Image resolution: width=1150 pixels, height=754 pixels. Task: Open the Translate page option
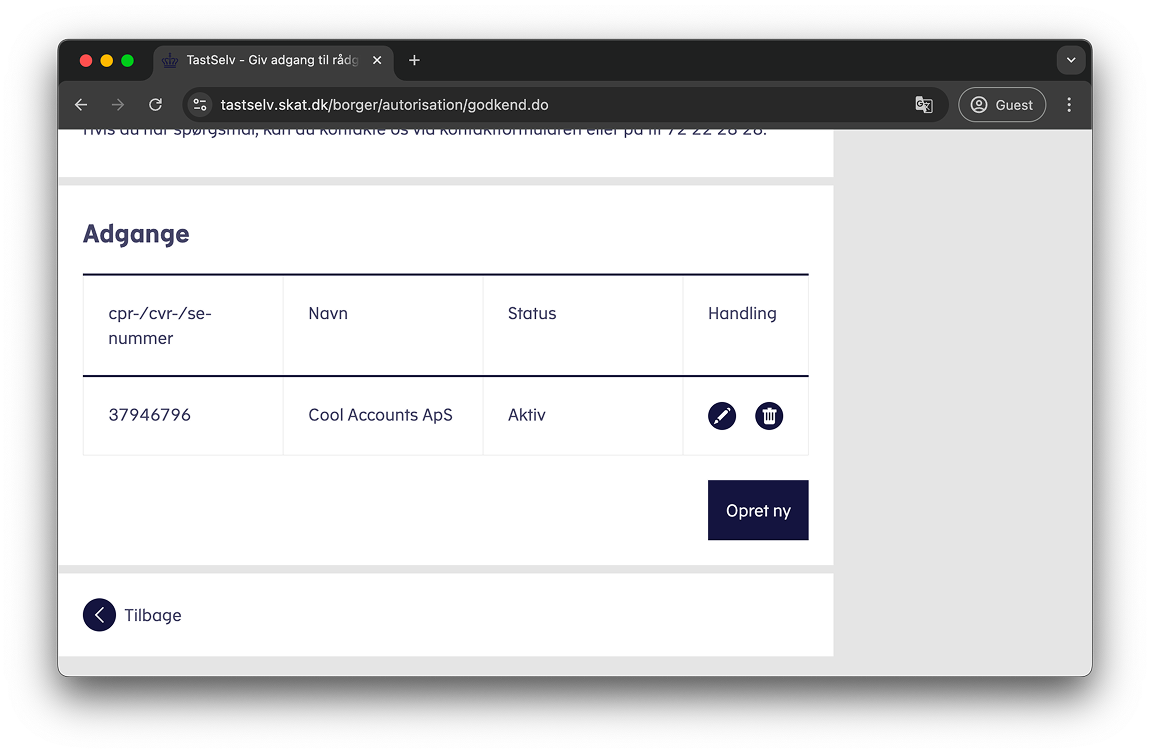click(x=924, y=105)
